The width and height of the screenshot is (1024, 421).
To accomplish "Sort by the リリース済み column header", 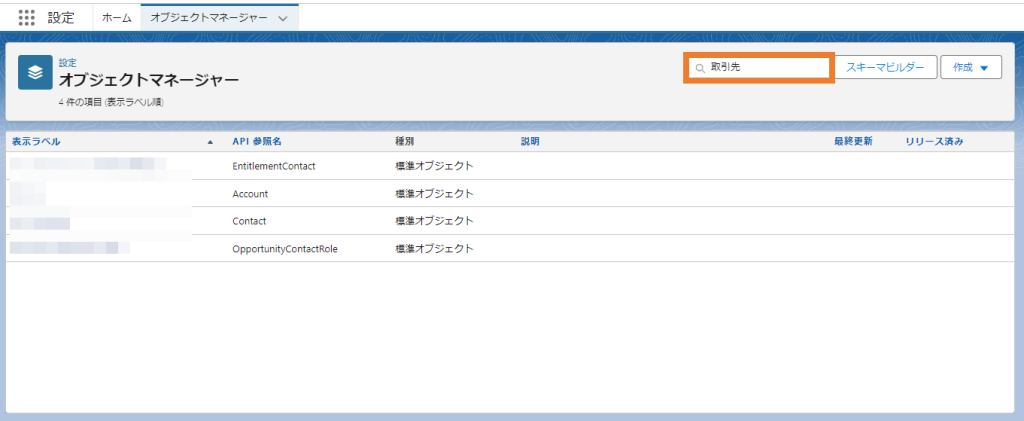I will coord(934,142).
